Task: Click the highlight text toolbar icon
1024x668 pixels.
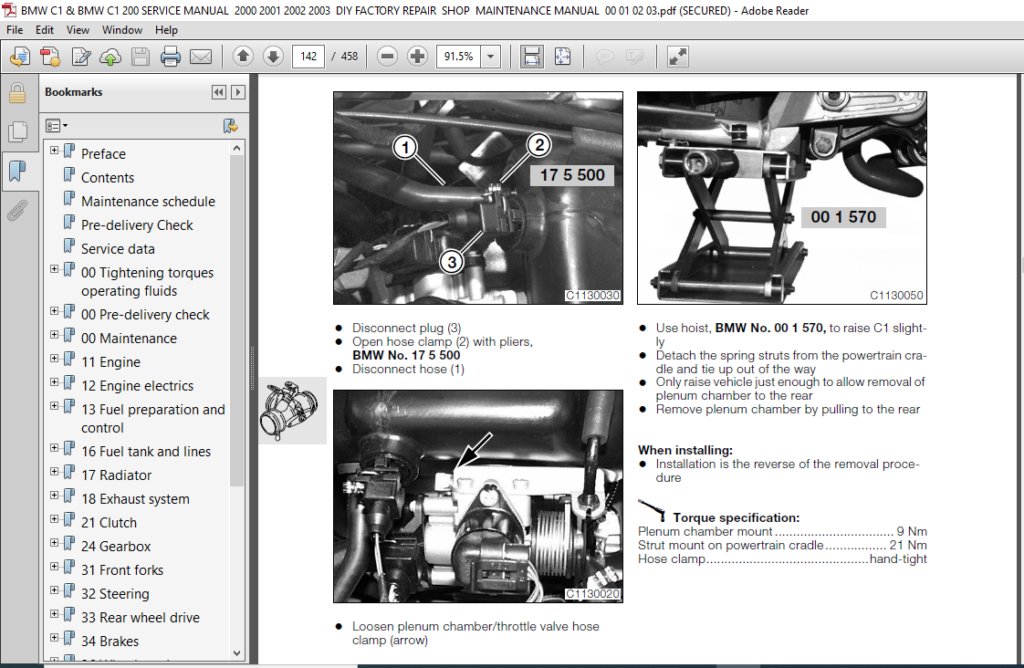Action: tap(635, 57)
